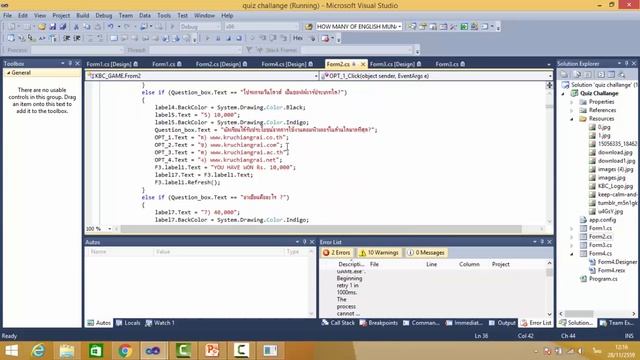Toggle the 2 Errors filter
Image resolution: width=640 pixels, height=360 pixels.
(x=337, y=253)
